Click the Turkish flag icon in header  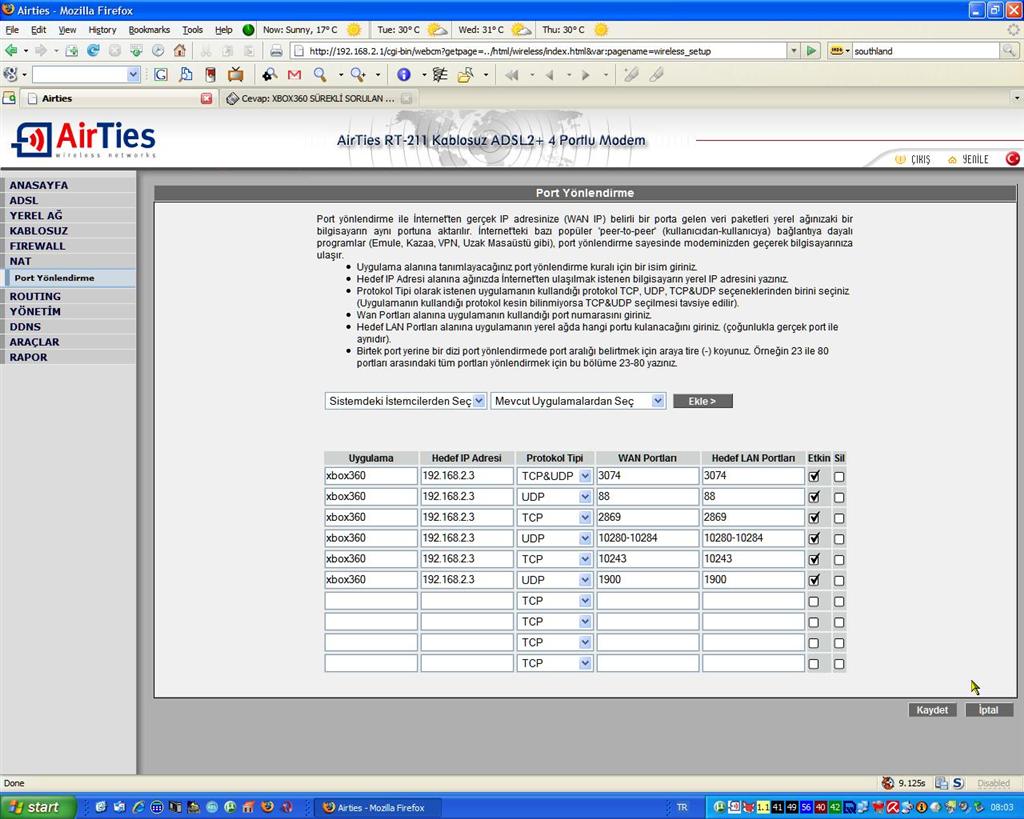coord(1013,159)
